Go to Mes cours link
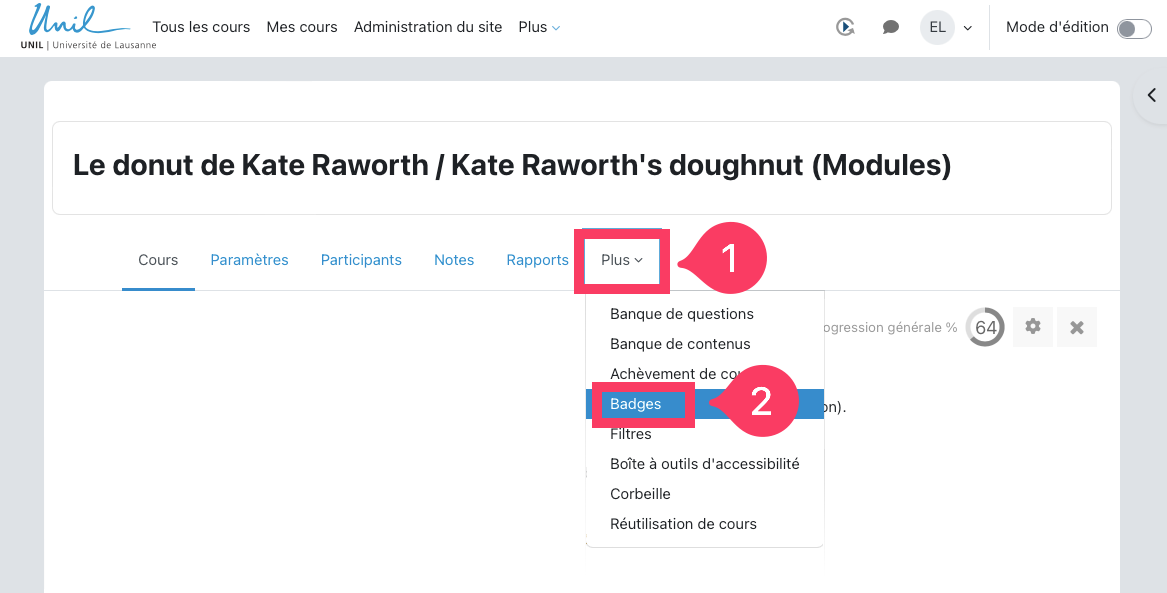Image resolution: width=1167 pixels, height=593 pixels. [x=302, y=27]
